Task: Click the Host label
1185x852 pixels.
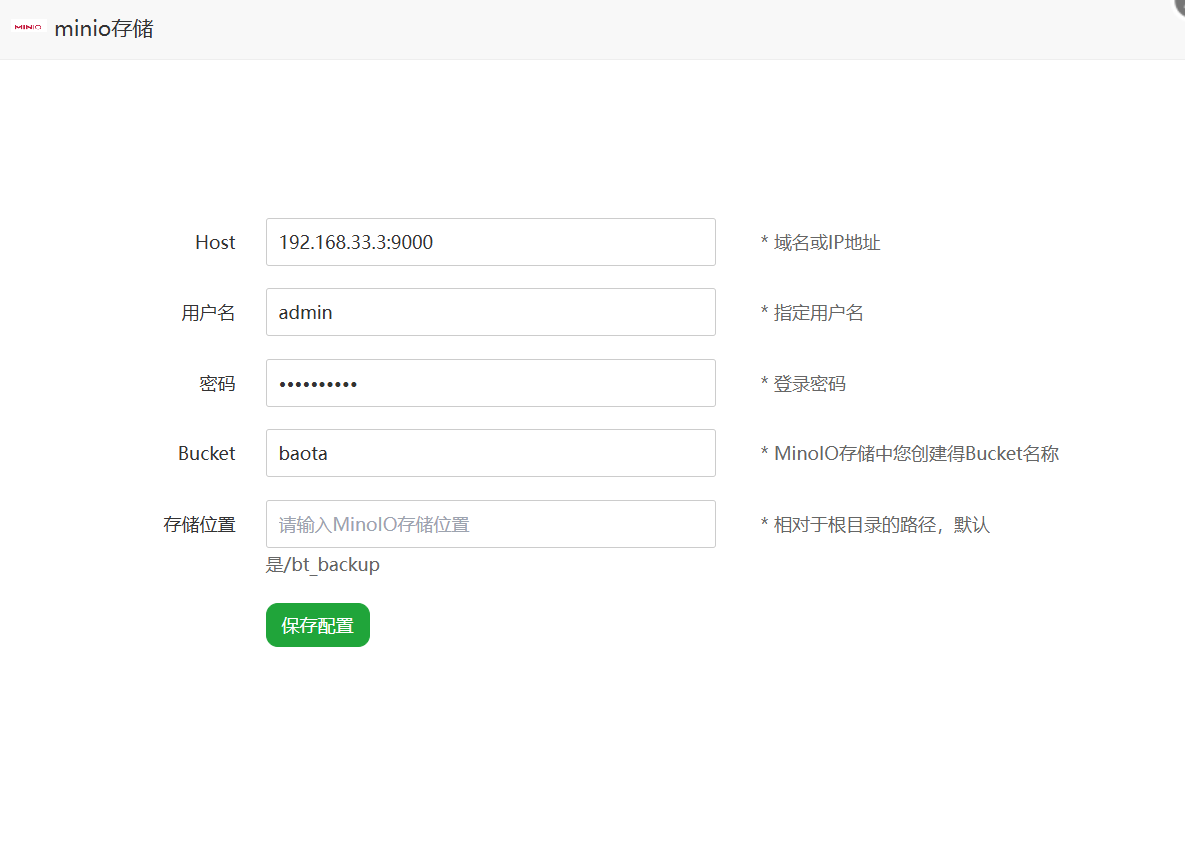Action: 215,243
